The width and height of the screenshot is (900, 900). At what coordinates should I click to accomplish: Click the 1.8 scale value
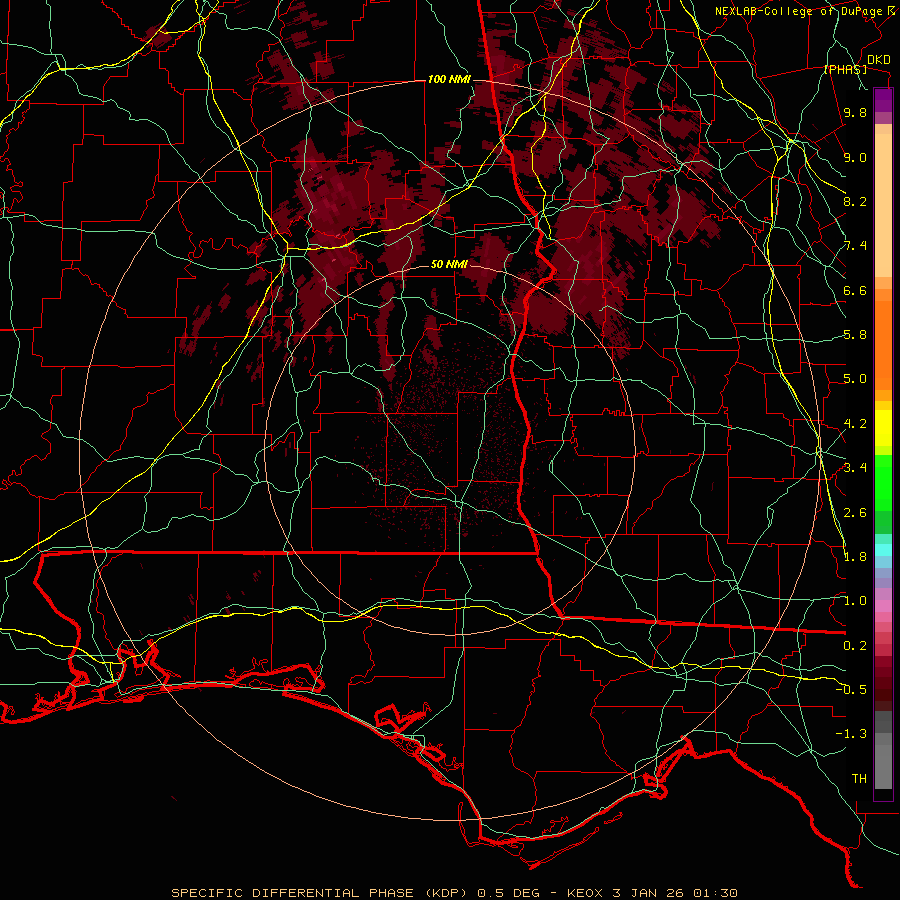[x=855, y=557]
